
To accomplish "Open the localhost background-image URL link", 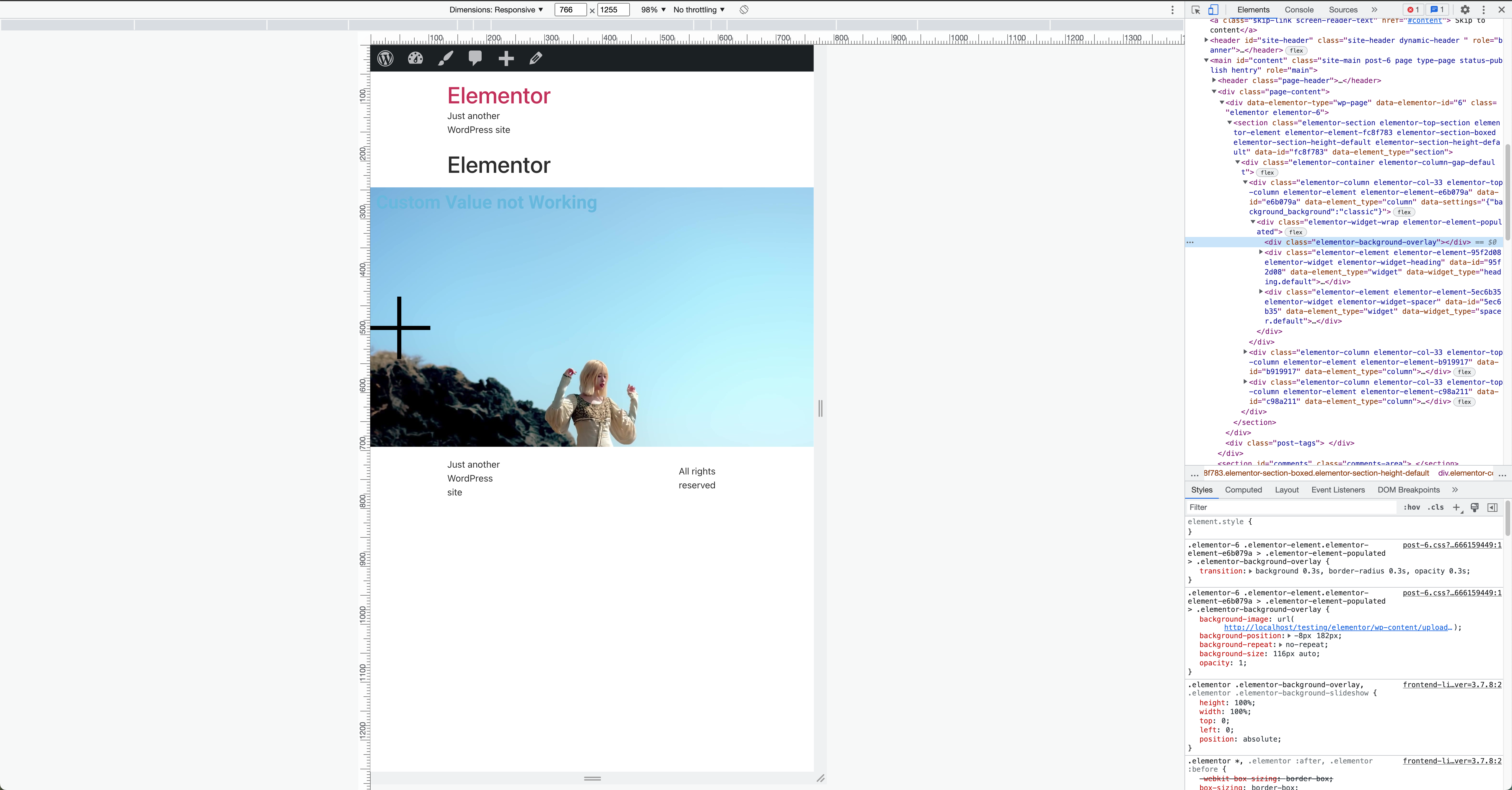I will coord(1339,627).
